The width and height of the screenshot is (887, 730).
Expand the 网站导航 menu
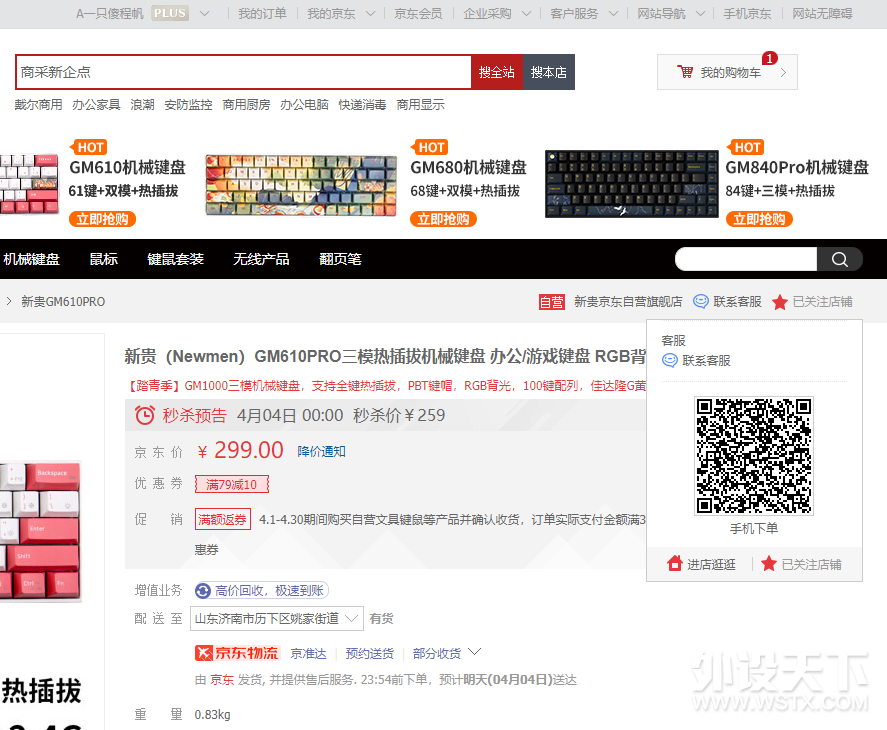672,14
